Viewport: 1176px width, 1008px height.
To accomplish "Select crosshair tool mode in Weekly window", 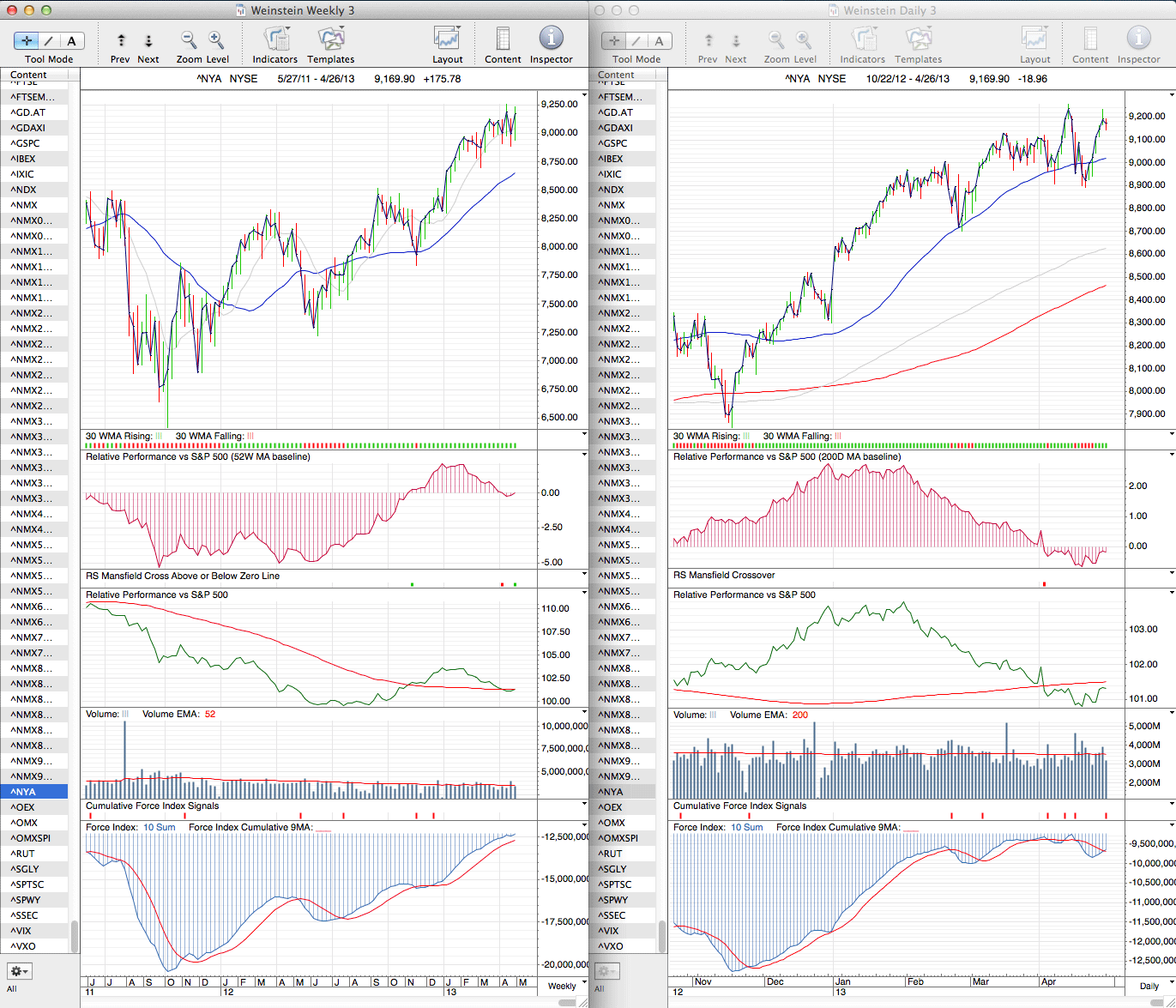I will [27, 40].
